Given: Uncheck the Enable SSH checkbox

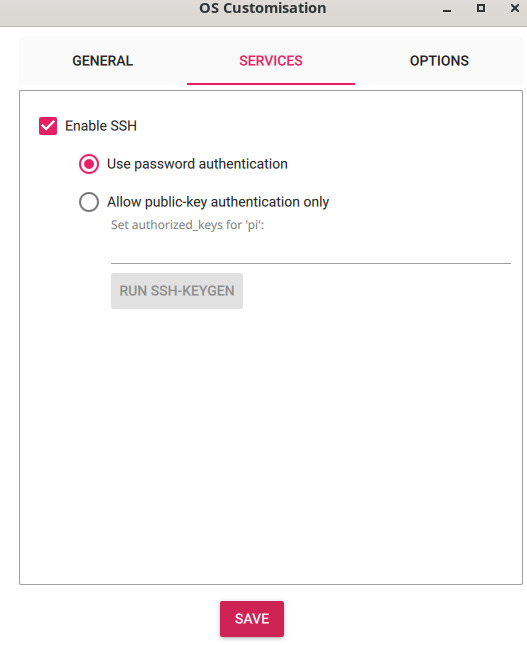Looking at the screenshot, I should point(48,126).
